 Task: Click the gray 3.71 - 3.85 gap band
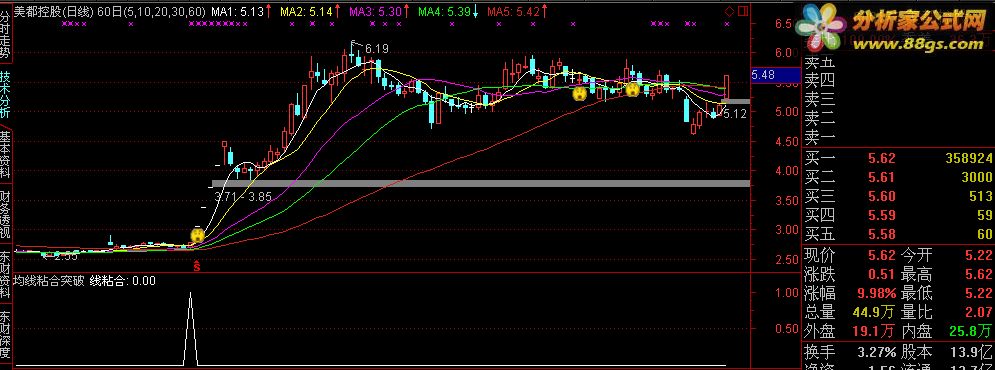tap(480, 183)
